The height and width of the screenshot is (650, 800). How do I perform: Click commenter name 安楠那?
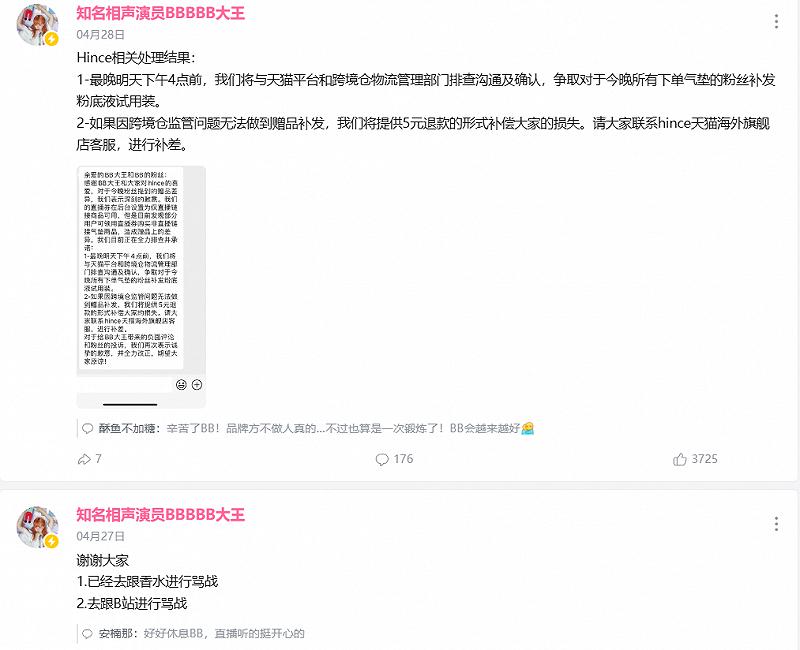pos(115,634)
